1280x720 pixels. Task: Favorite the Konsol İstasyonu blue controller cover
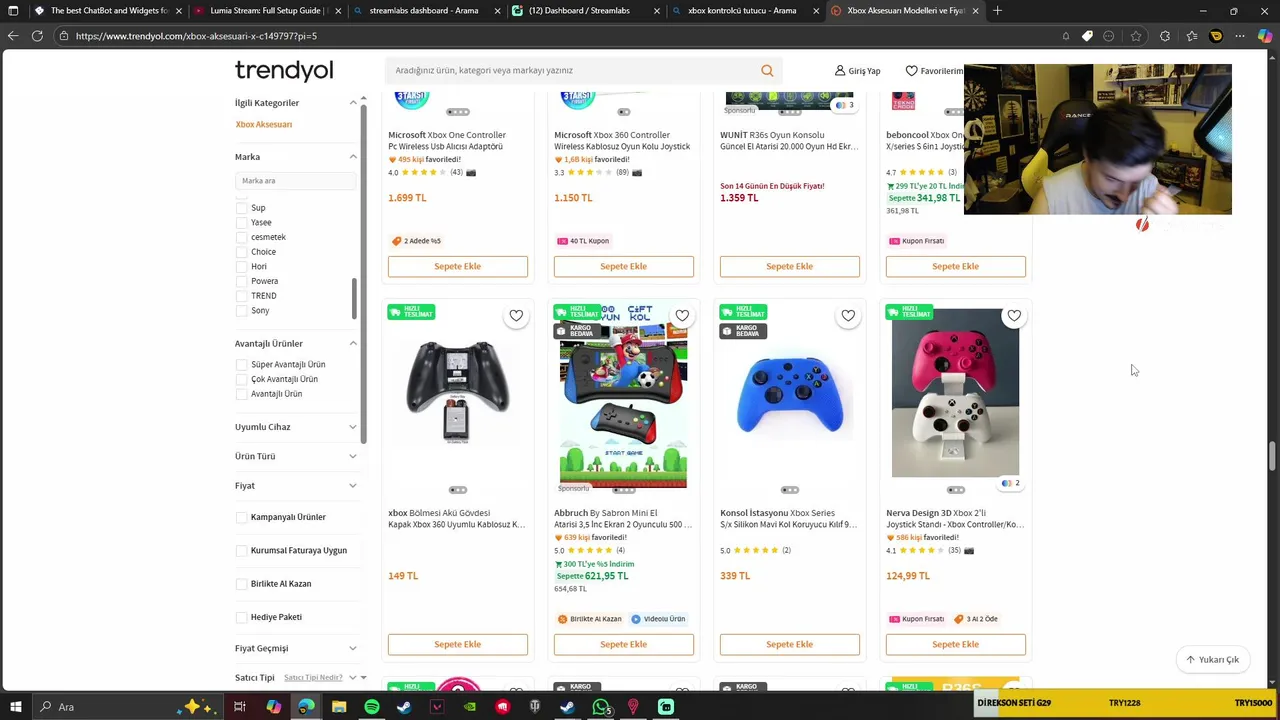[x=848, y=316]
